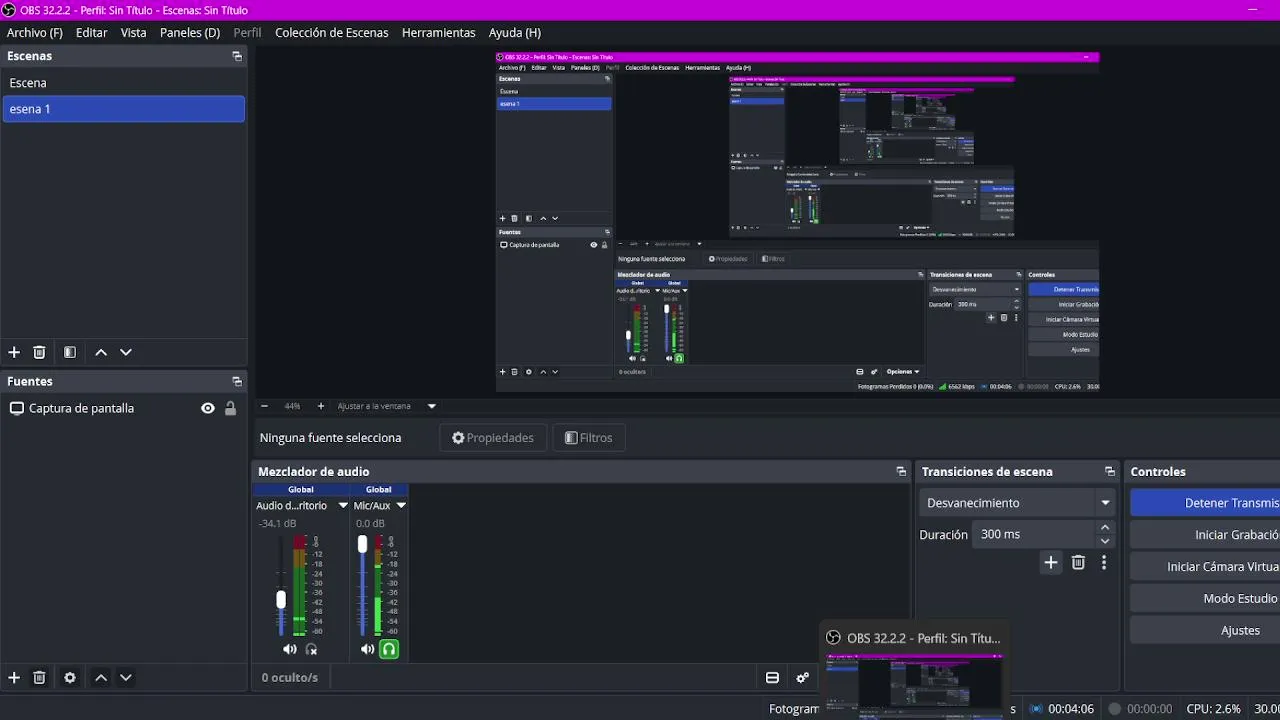This screenshot has height=720, width=1280.
Task: Add a new scene in Escenas panel
Action: pyautogui.click(x=14, y=352)
